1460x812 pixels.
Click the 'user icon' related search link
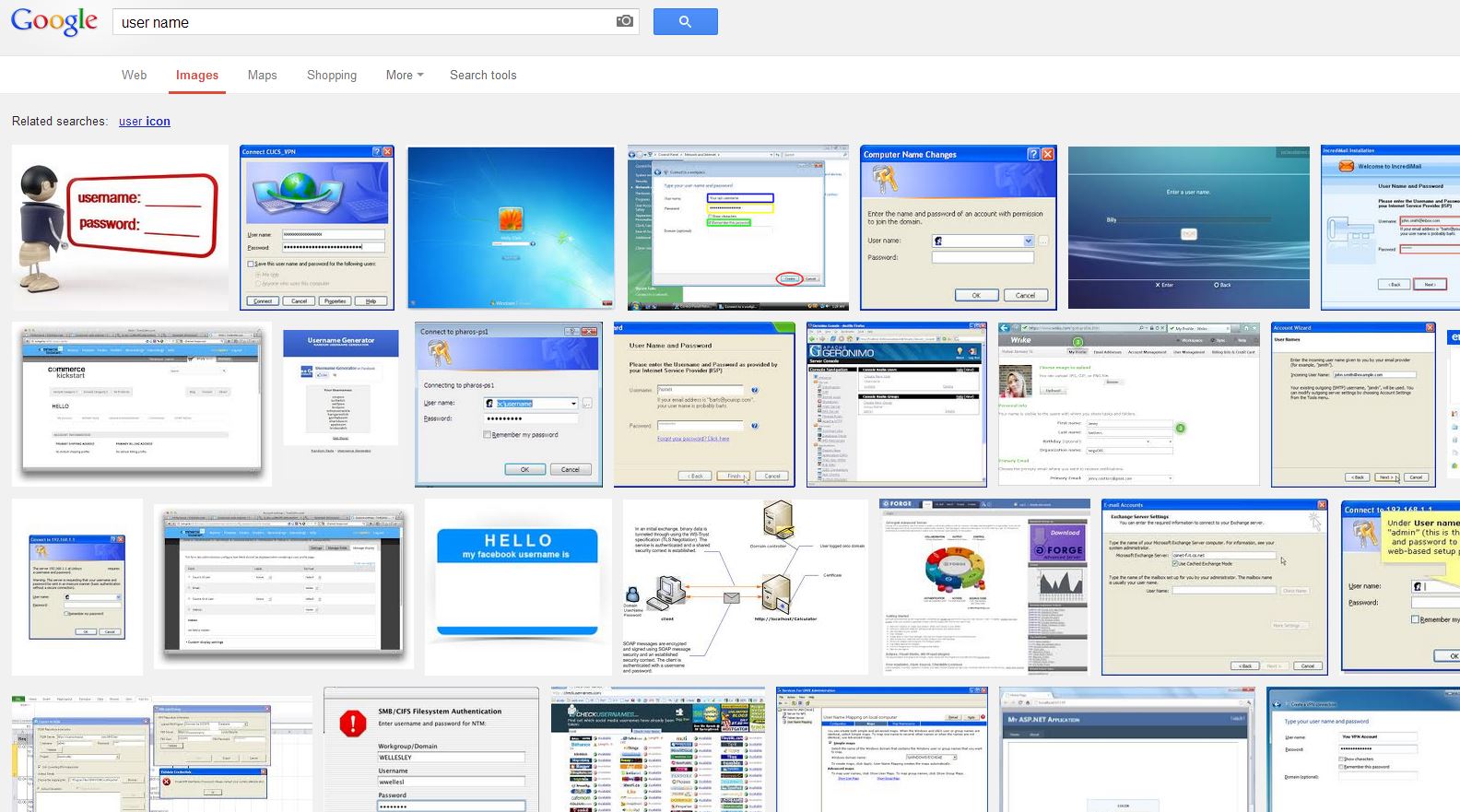(145, 122)
